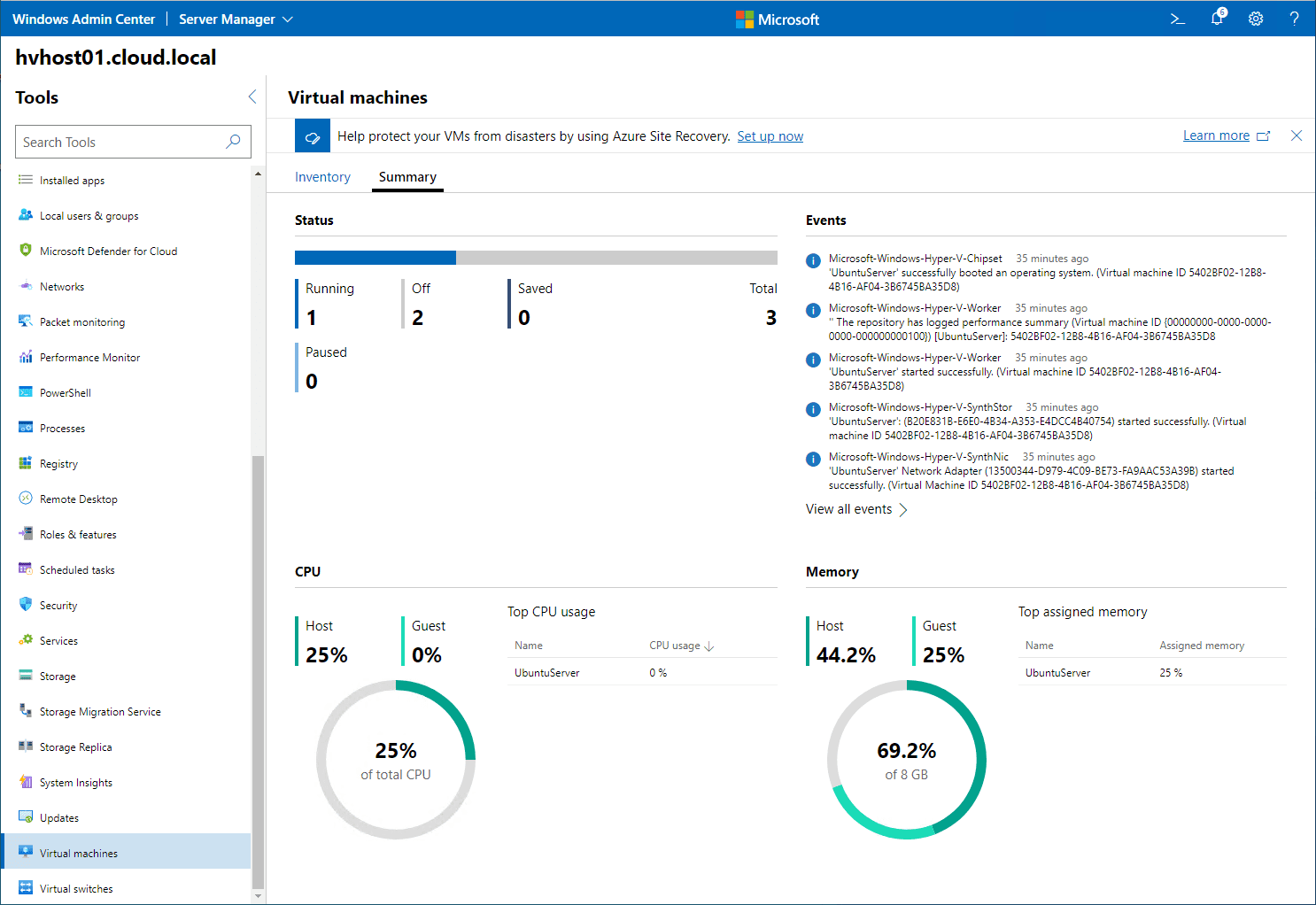Click the Search Tools input field
This screenshot has width=1316, height=905.
(133, 142)
